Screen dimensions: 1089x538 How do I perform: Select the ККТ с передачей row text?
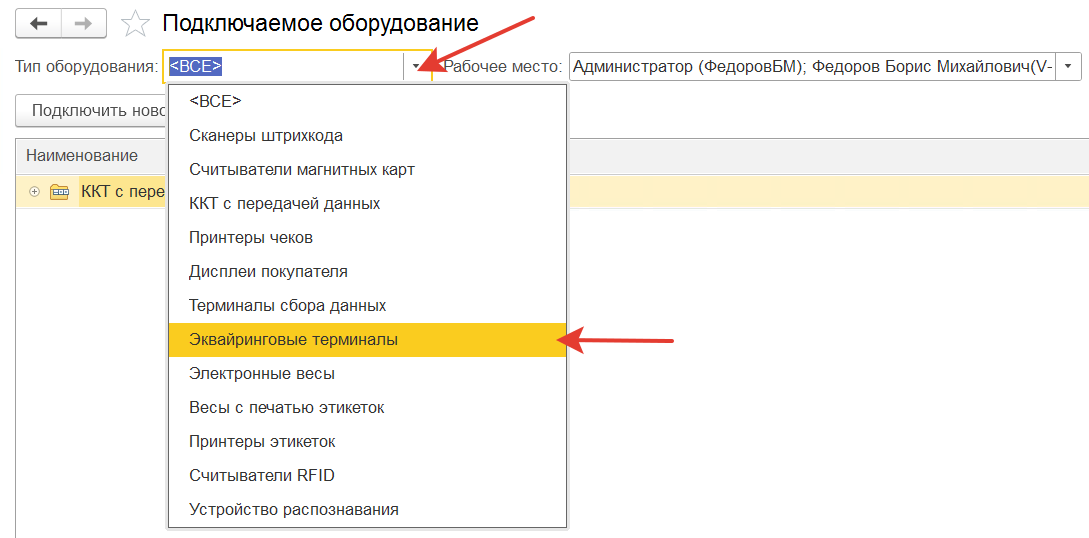pos(122,192)
